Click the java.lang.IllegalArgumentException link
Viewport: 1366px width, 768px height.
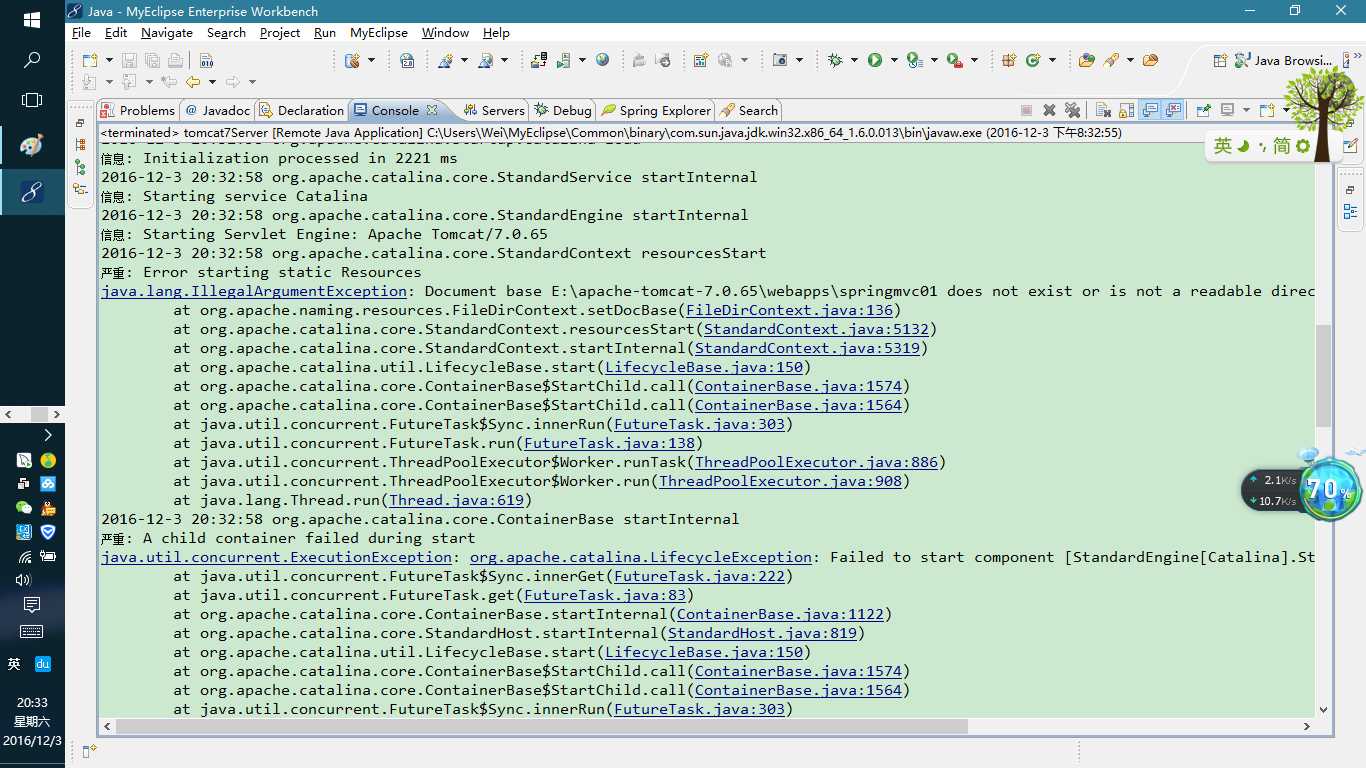[x=254, y=291]
